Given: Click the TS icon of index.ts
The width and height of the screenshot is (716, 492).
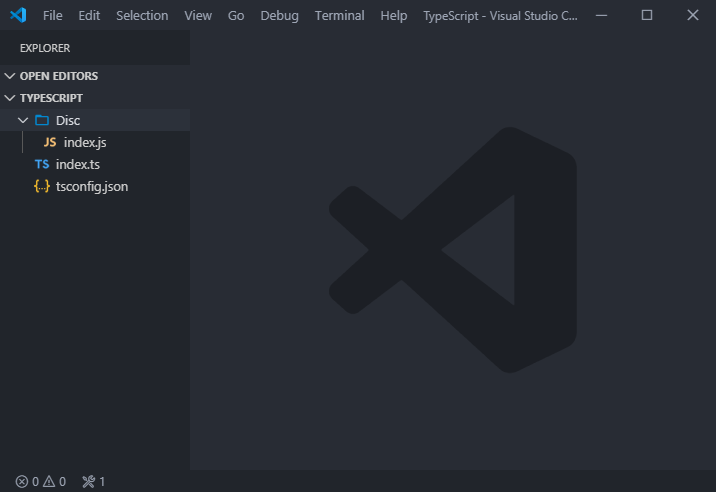Looking at the screenshot, I should click(42, 164).
